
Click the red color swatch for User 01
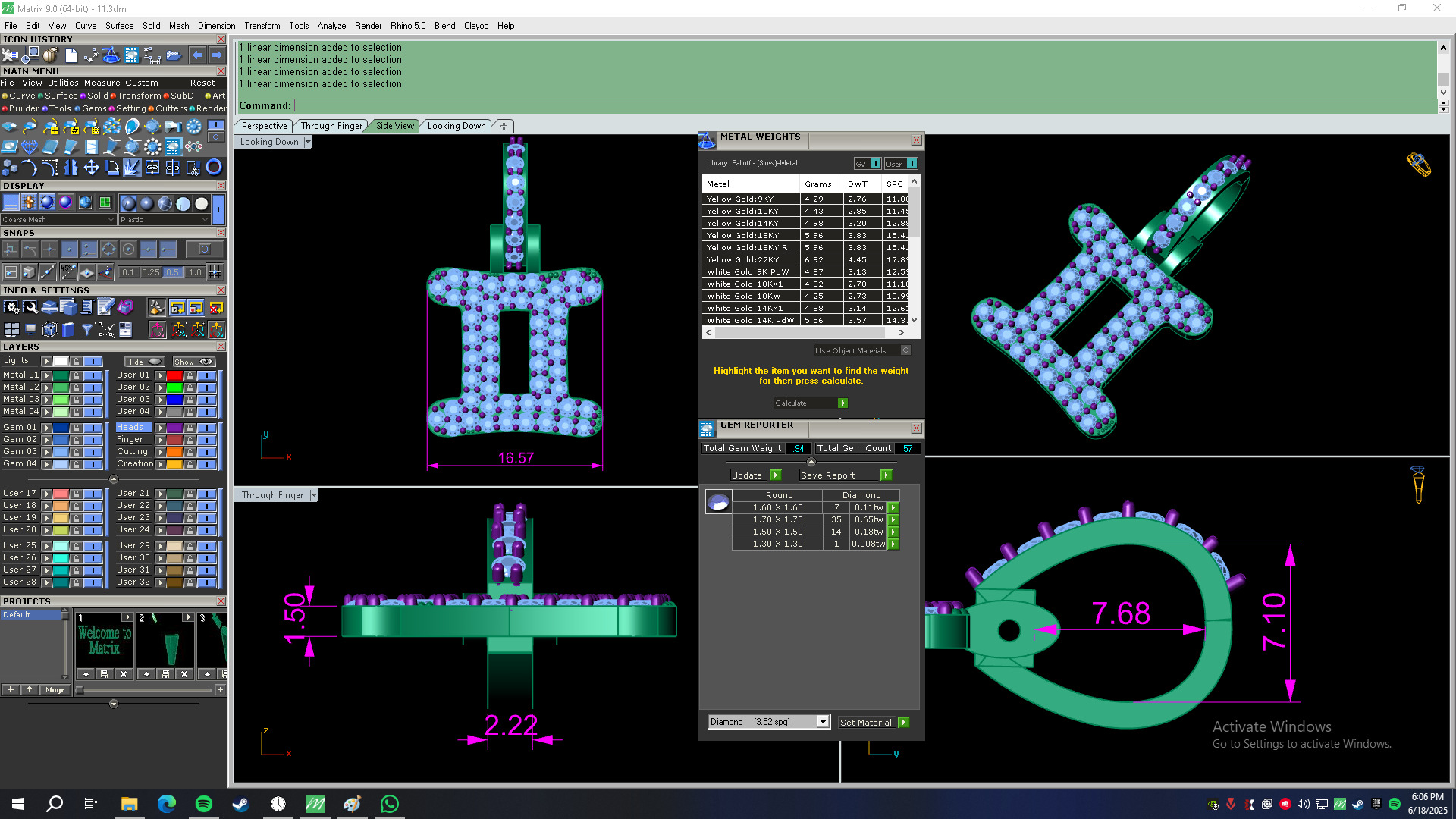(174, 375)
